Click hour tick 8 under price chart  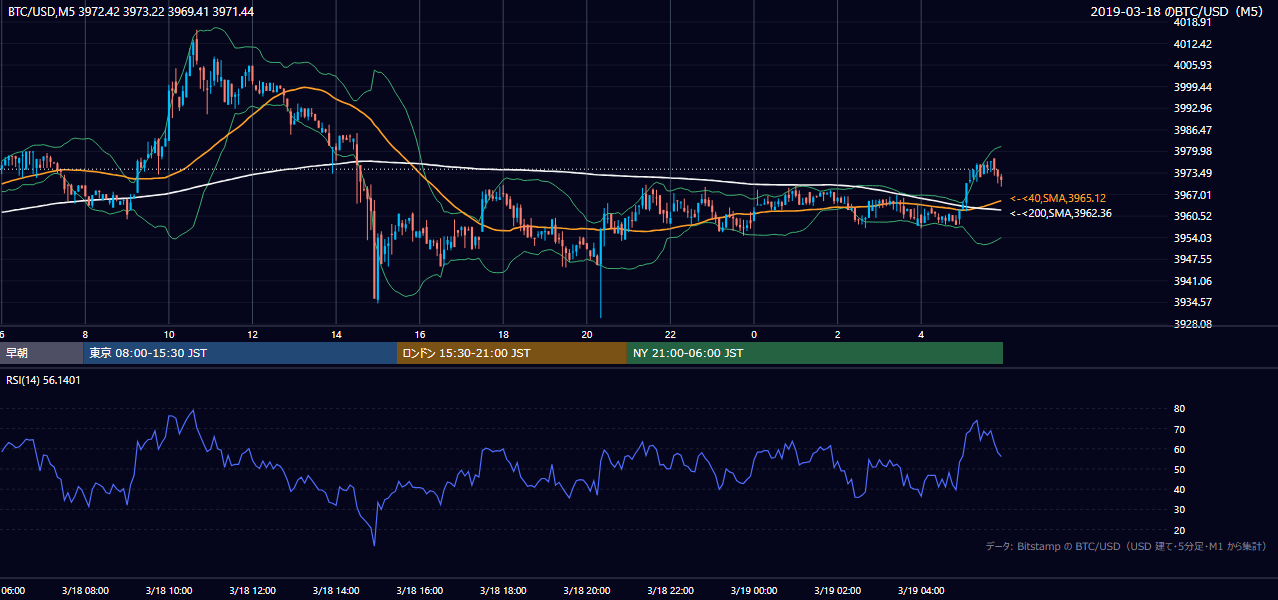[x=85, y=334]
